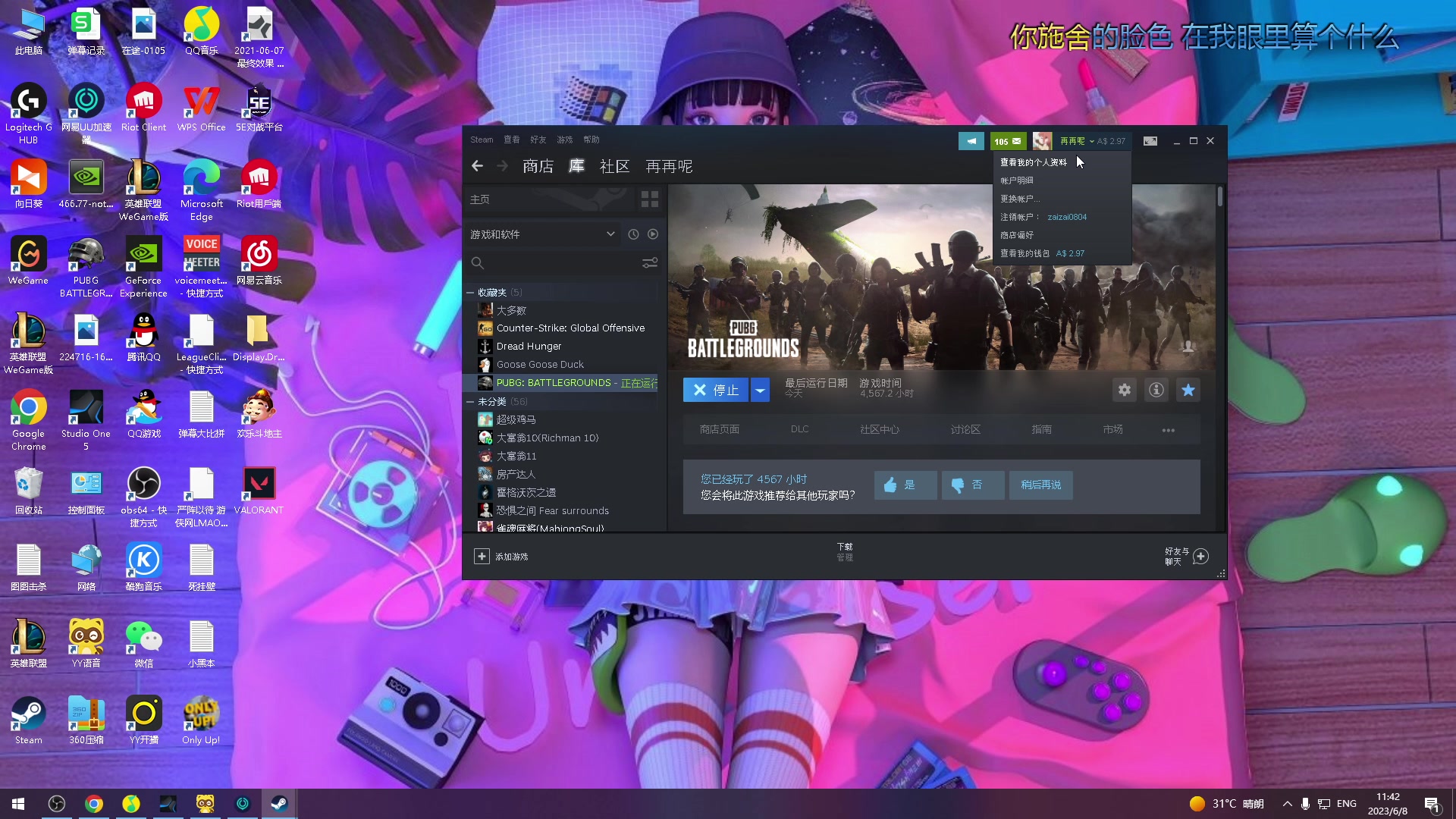Viewport: 1456px width, 819px height.
Task: Click the add game plus icon
Action: pyautogui.click(x=482, y=557)
